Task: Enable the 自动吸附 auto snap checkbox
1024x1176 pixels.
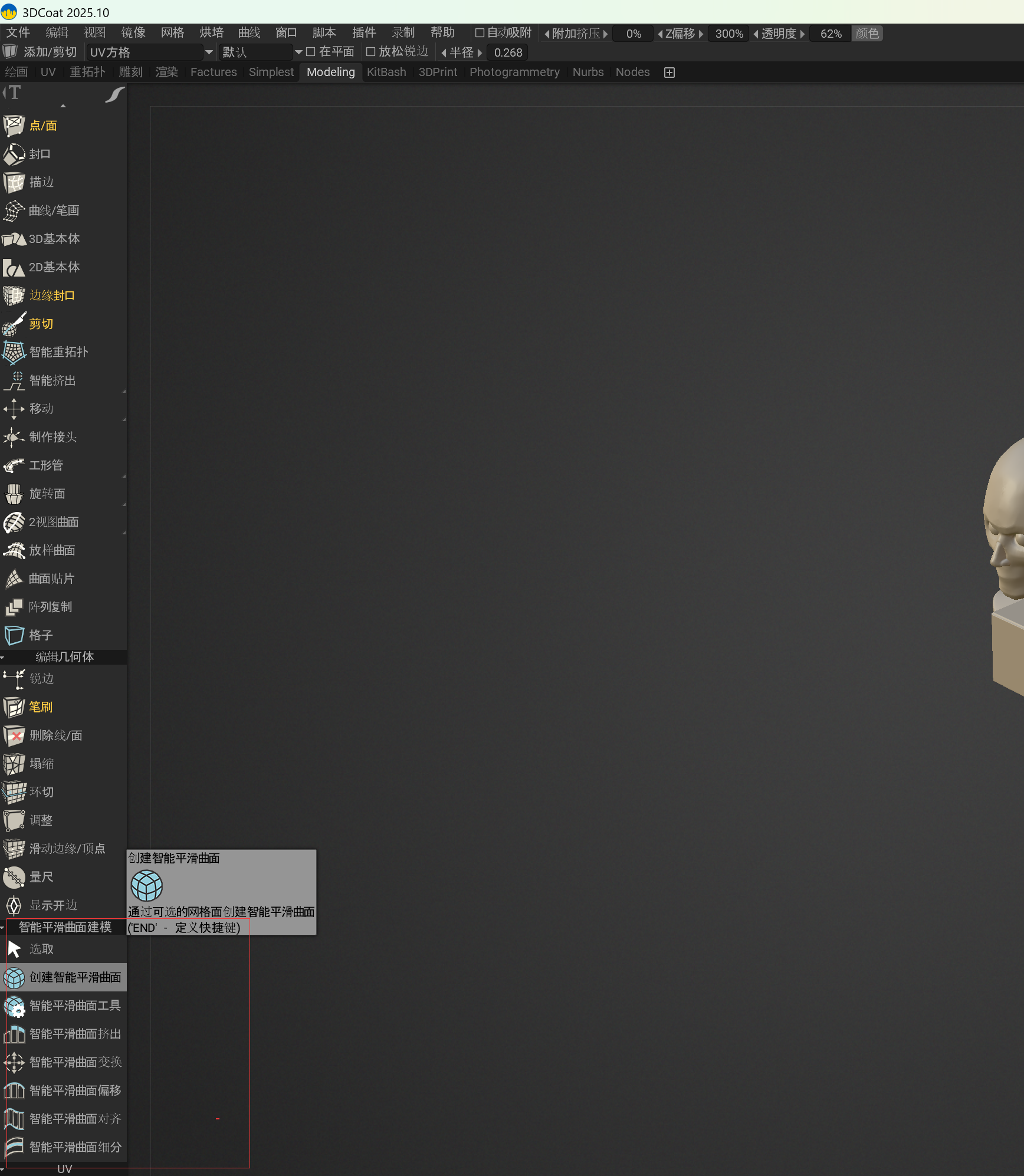Action: tap(480, 34)
